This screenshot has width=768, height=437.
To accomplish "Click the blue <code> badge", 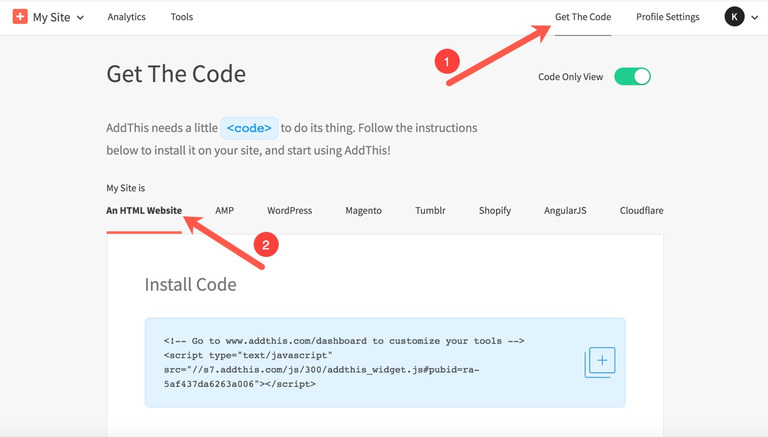I will [249, 128].
